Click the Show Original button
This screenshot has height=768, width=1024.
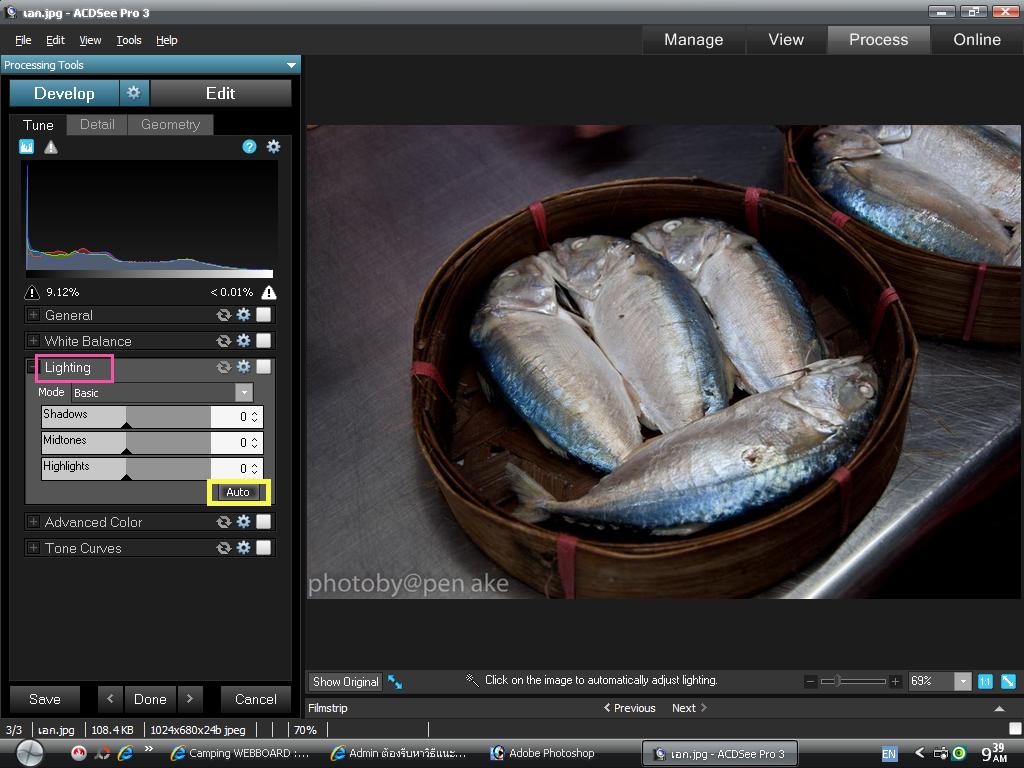345,682
